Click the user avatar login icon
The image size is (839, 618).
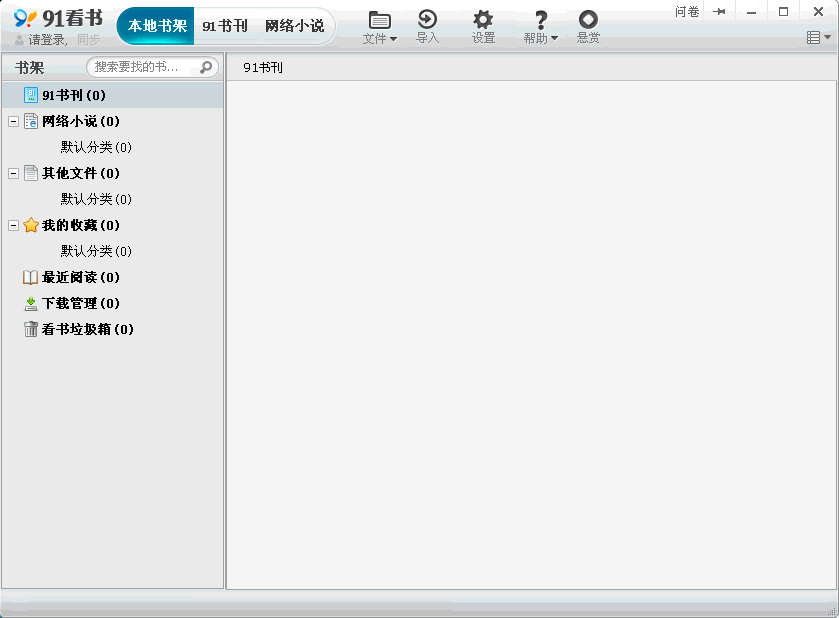click(x=19, y=40)
